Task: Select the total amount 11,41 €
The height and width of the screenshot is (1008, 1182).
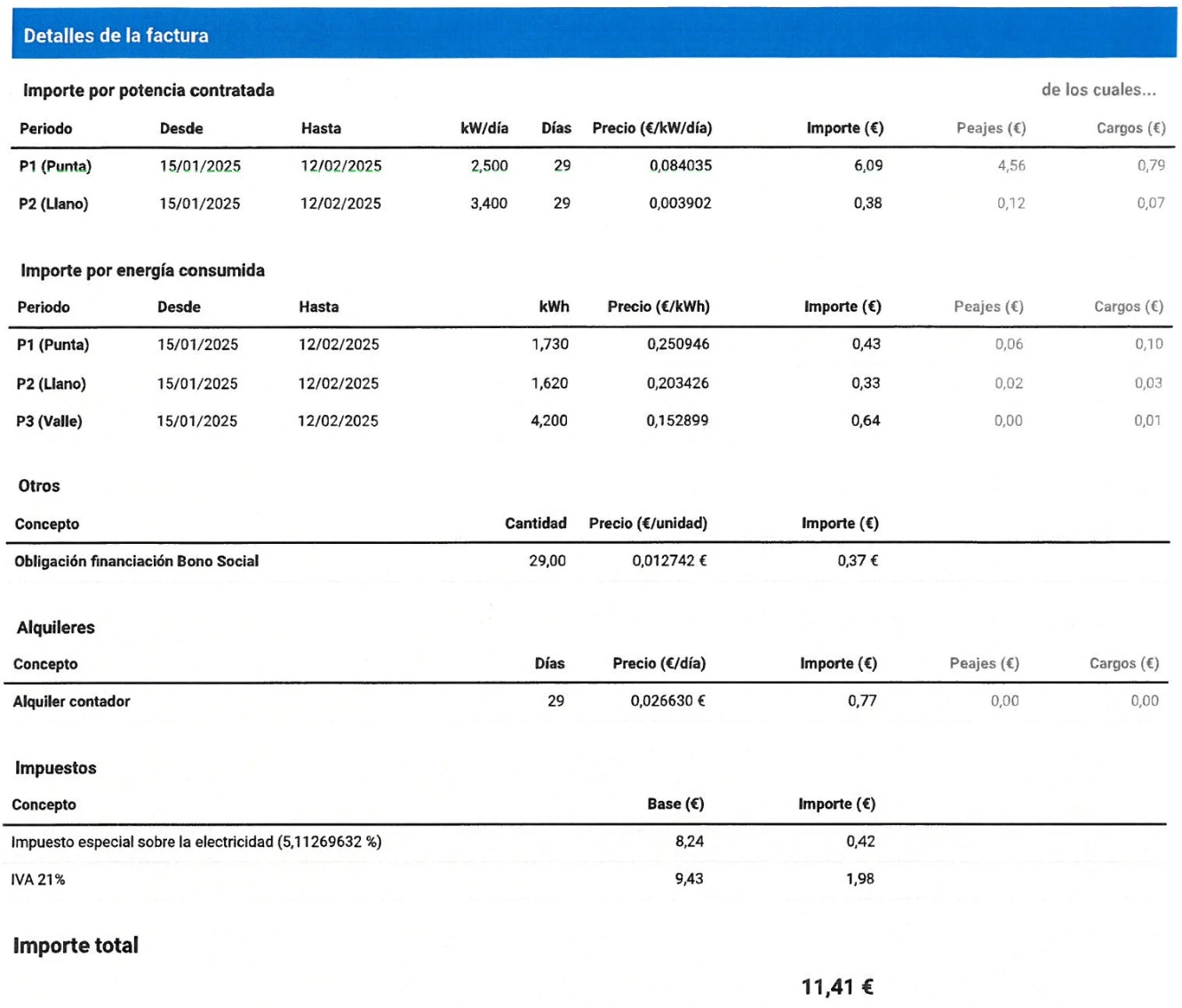Action: tap(836, 987)
